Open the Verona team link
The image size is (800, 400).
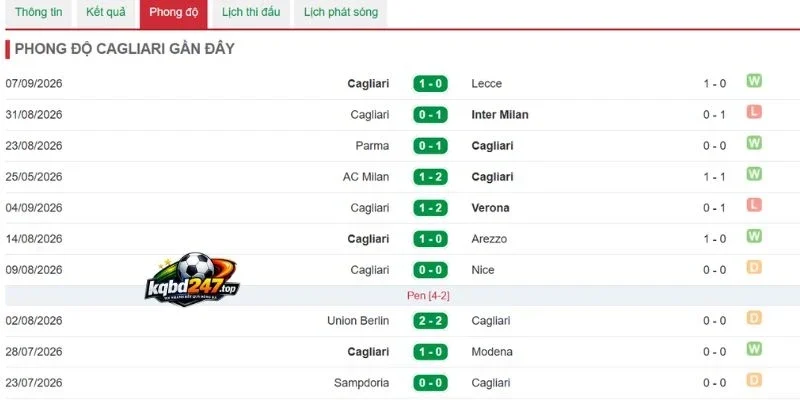(490, 208)
